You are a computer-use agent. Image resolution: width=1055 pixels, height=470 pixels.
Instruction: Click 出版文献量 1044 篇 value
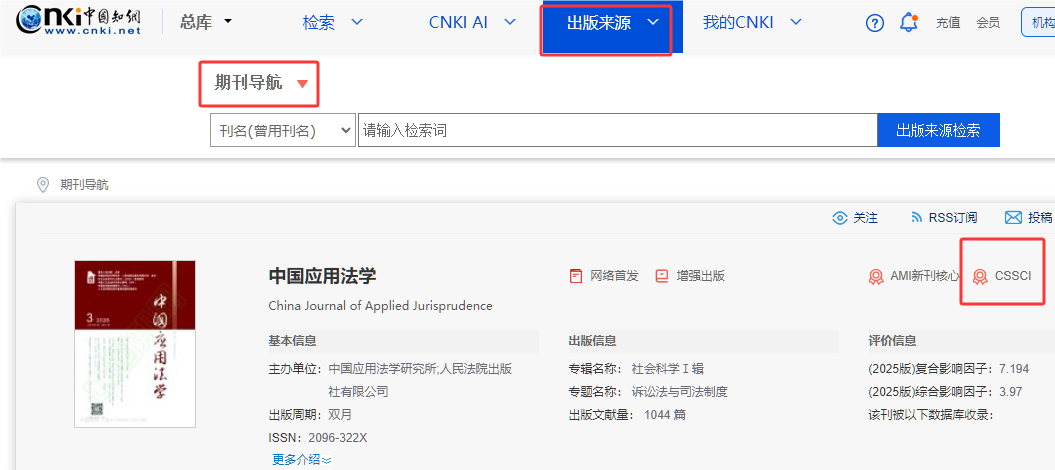[x=665, y=415]
